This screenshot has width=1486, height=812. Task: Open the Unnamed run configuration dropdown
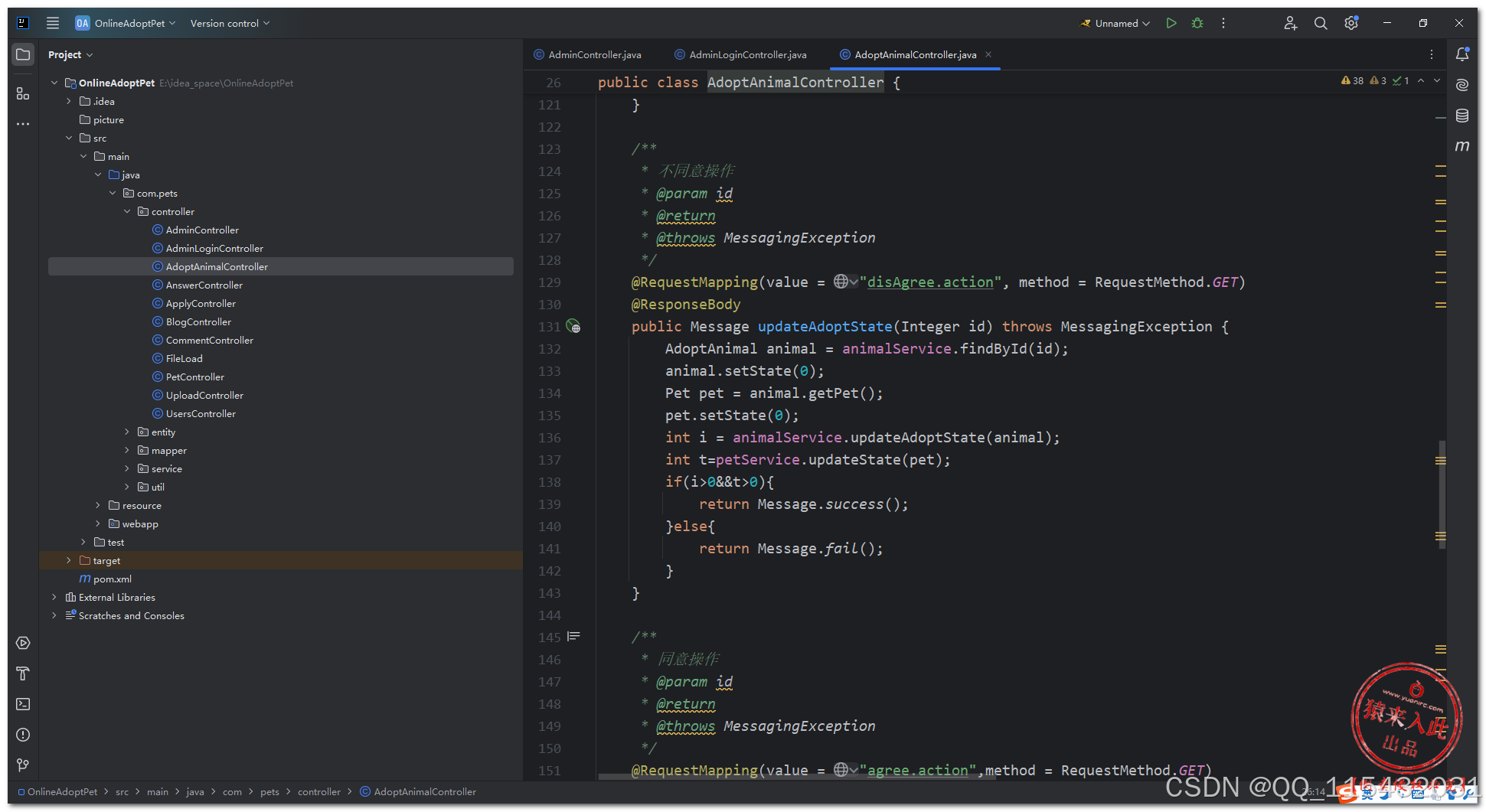[x=1115, y=23]
